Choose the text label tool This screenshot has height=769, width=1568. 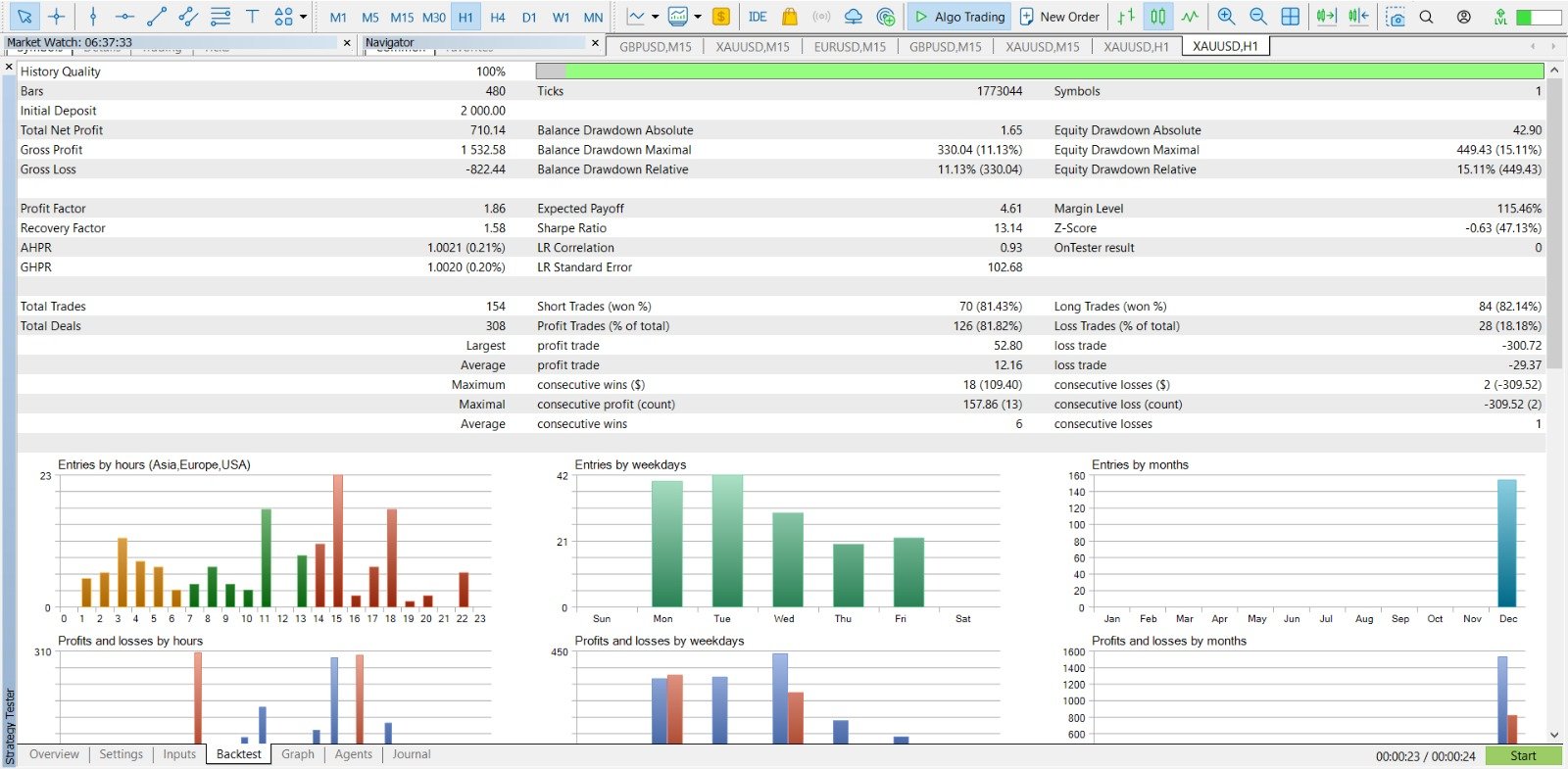tap(252, 17)
